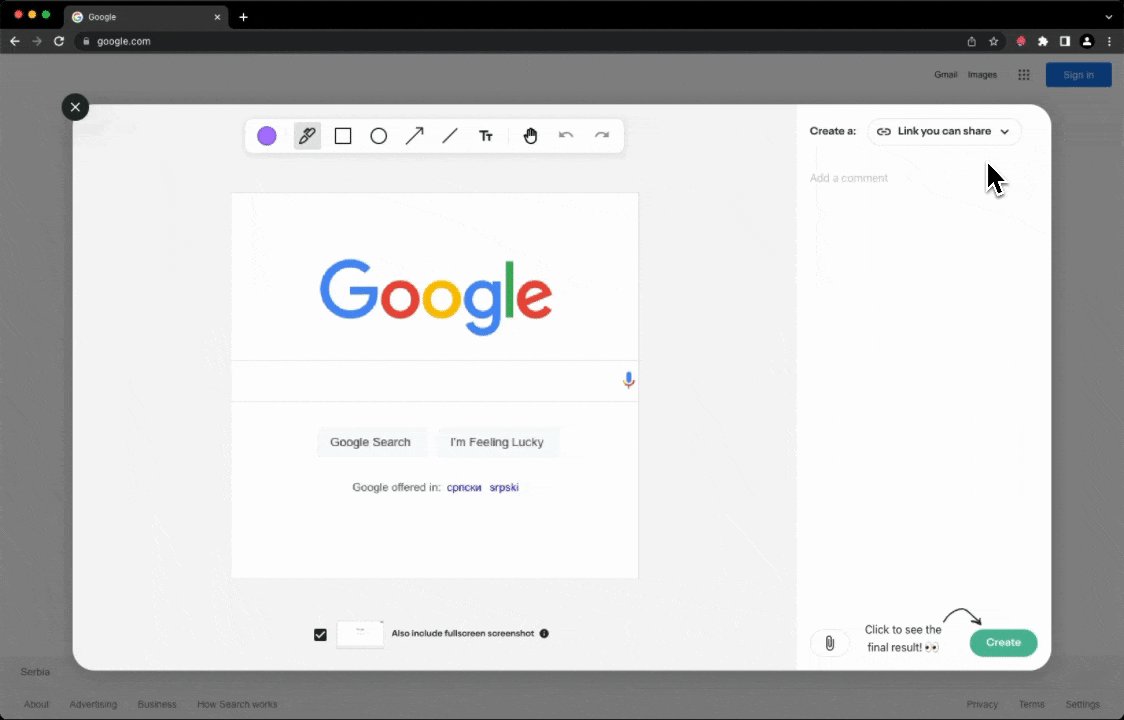Activate the text annotation tool
Screen dimensions: 1124x720
486,136
